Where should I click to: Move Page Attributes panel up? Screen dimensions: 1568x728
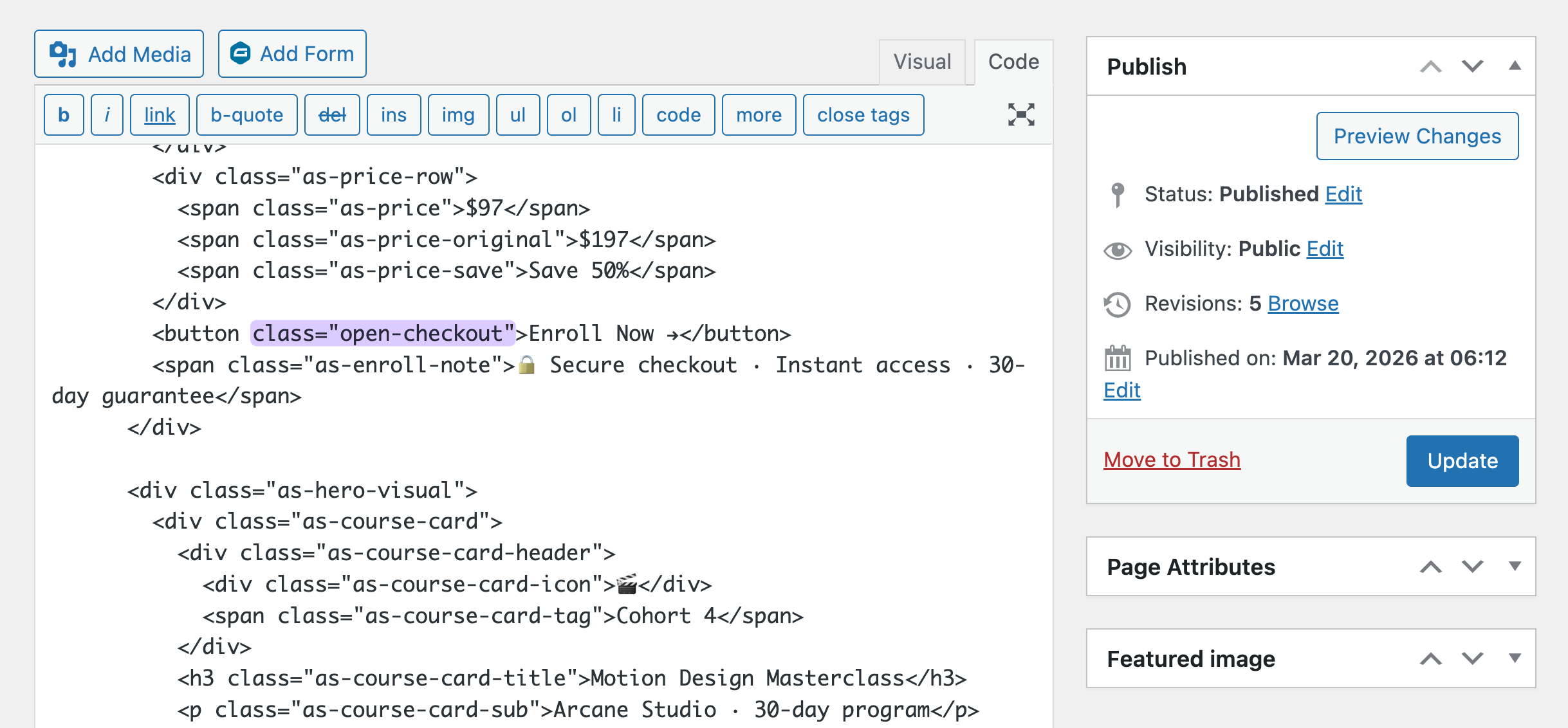[x=1430, y=567]
